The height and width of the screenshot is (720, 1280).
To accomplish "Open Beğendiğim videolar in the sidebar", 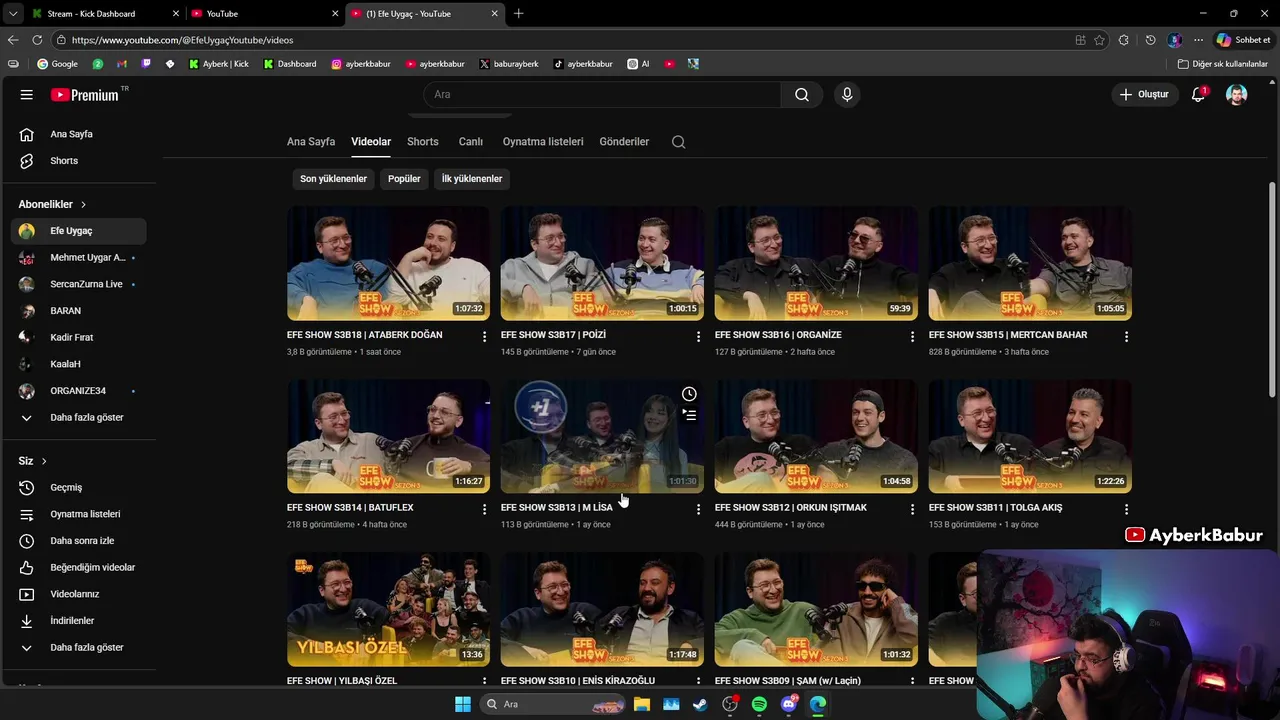I will click(78, 568).
